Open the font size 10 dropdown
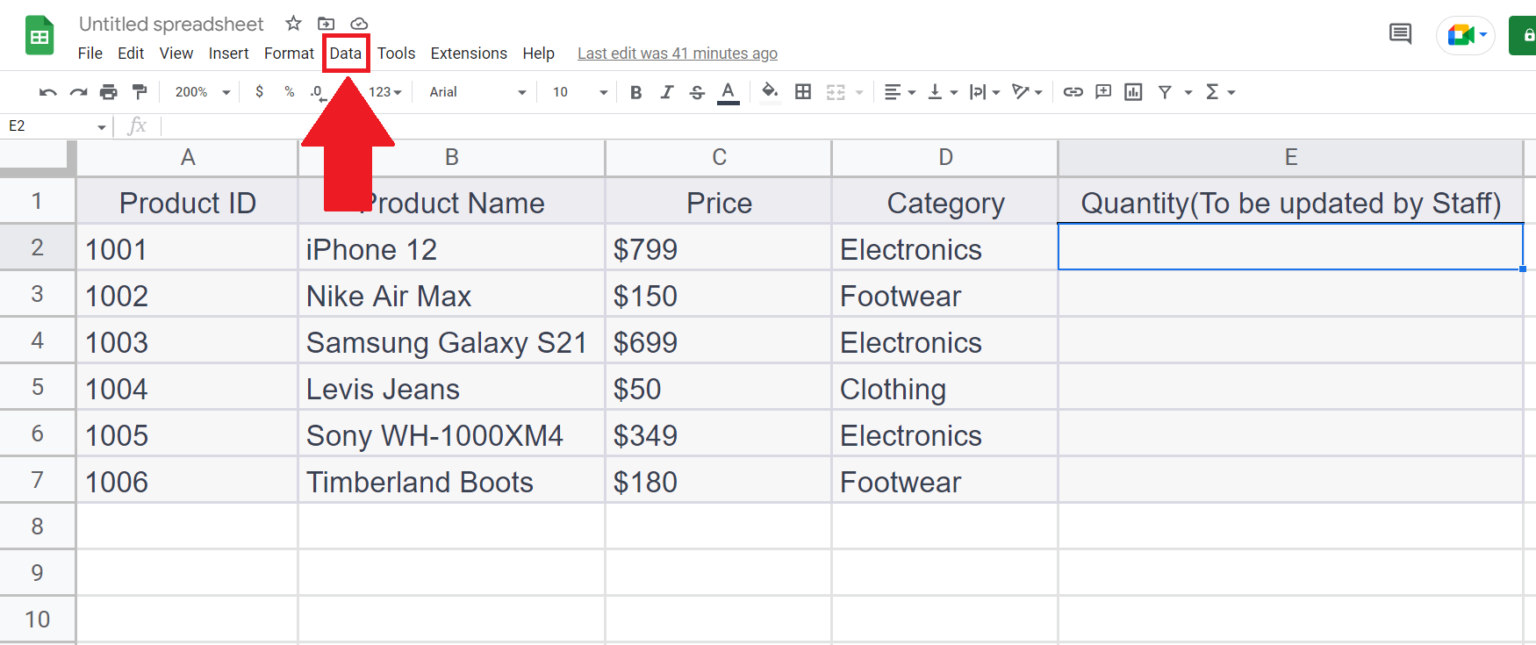 [x=580, y=92]
